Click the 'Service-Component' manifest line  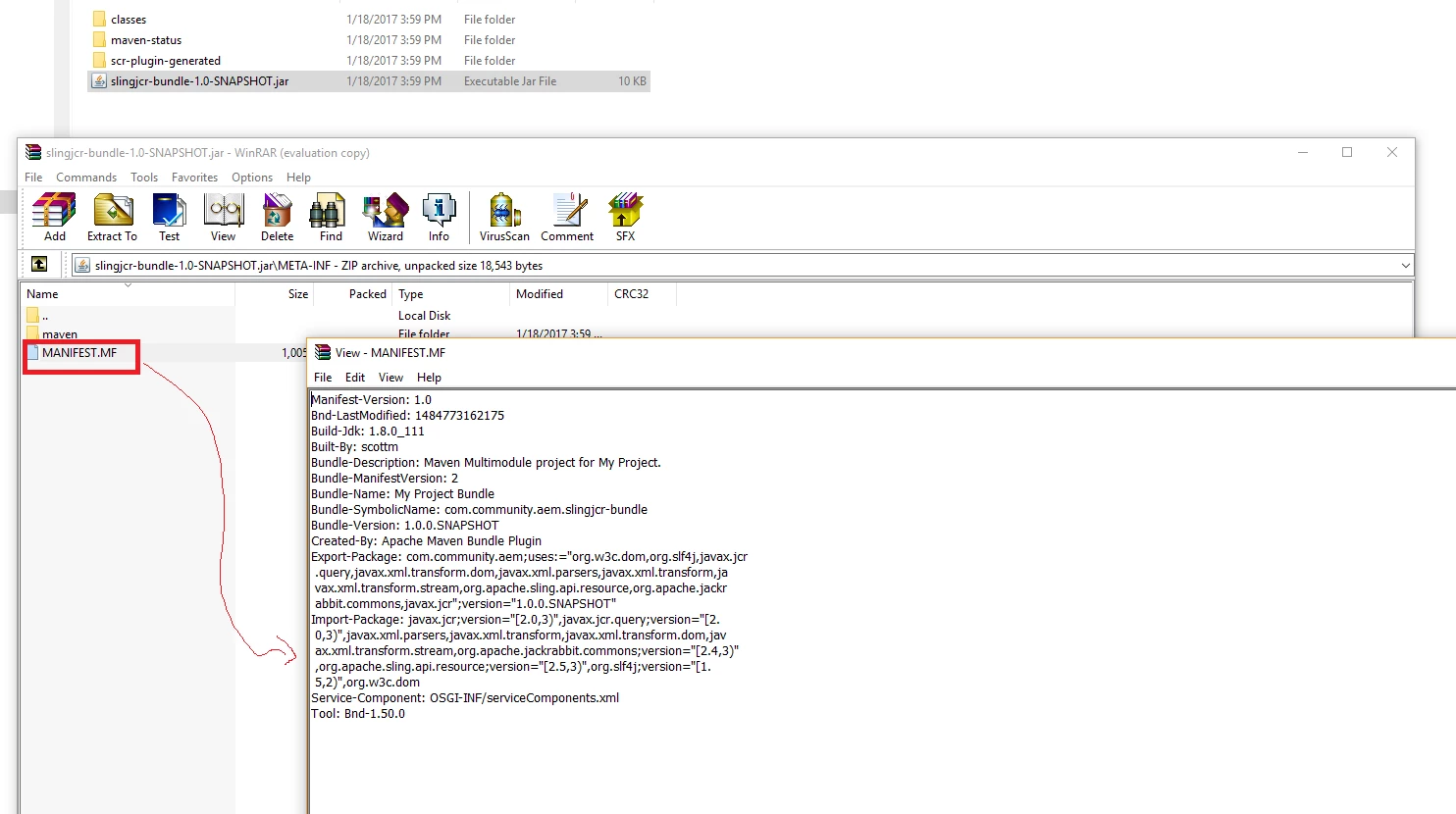click(x=465, y=698)
